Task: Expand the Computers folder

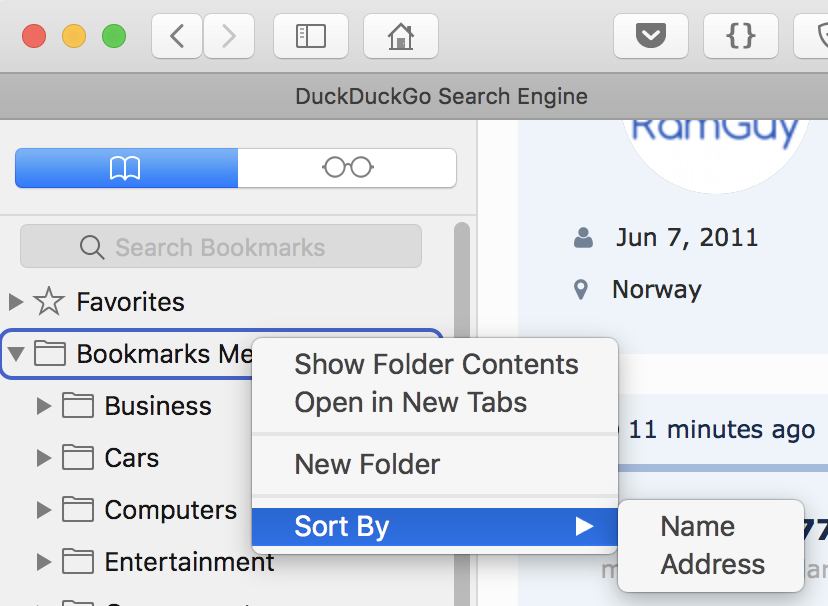Action: [x=43, y=510]
